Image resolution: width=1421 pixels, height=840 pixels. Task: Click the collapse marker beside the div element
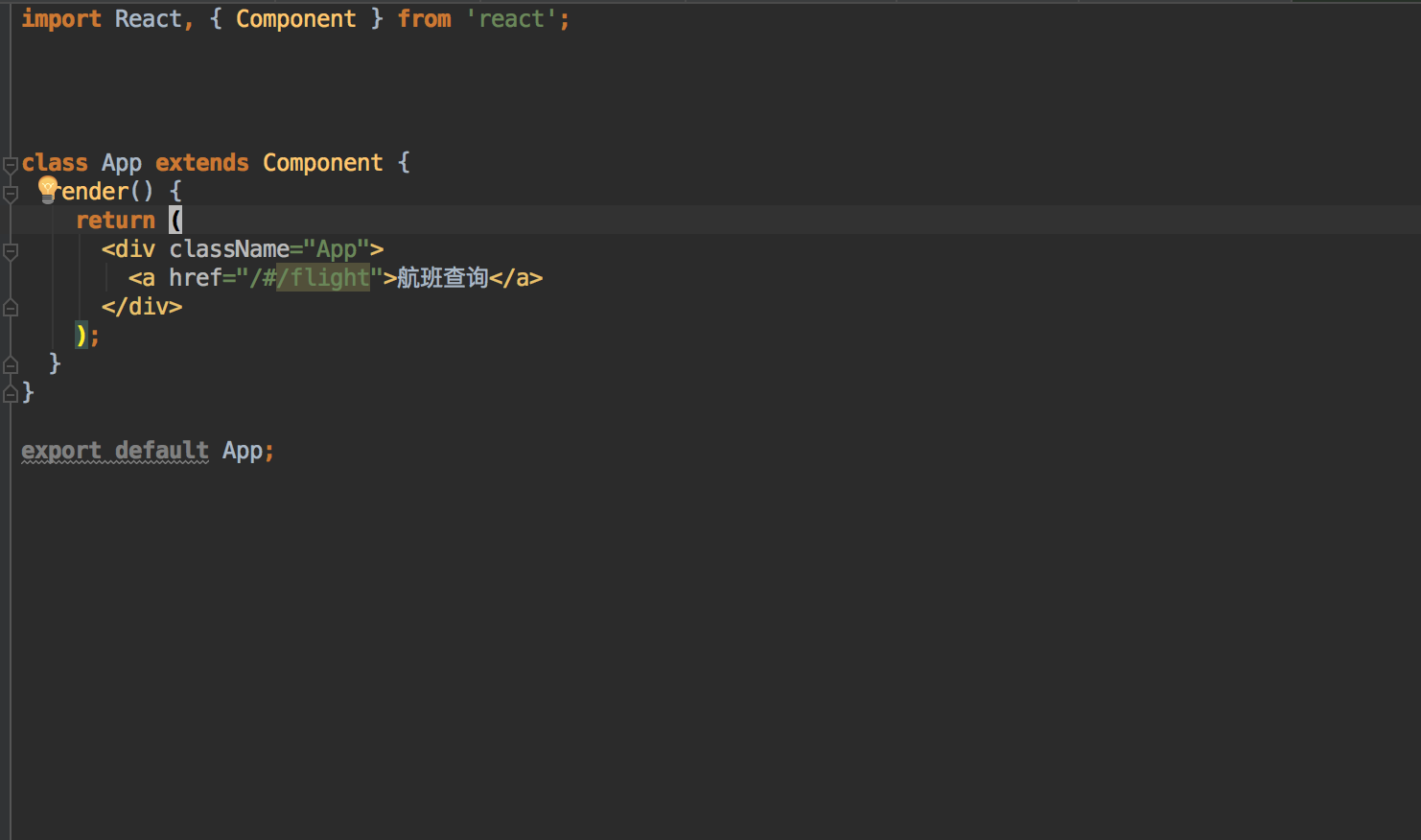tap(10, 251)
